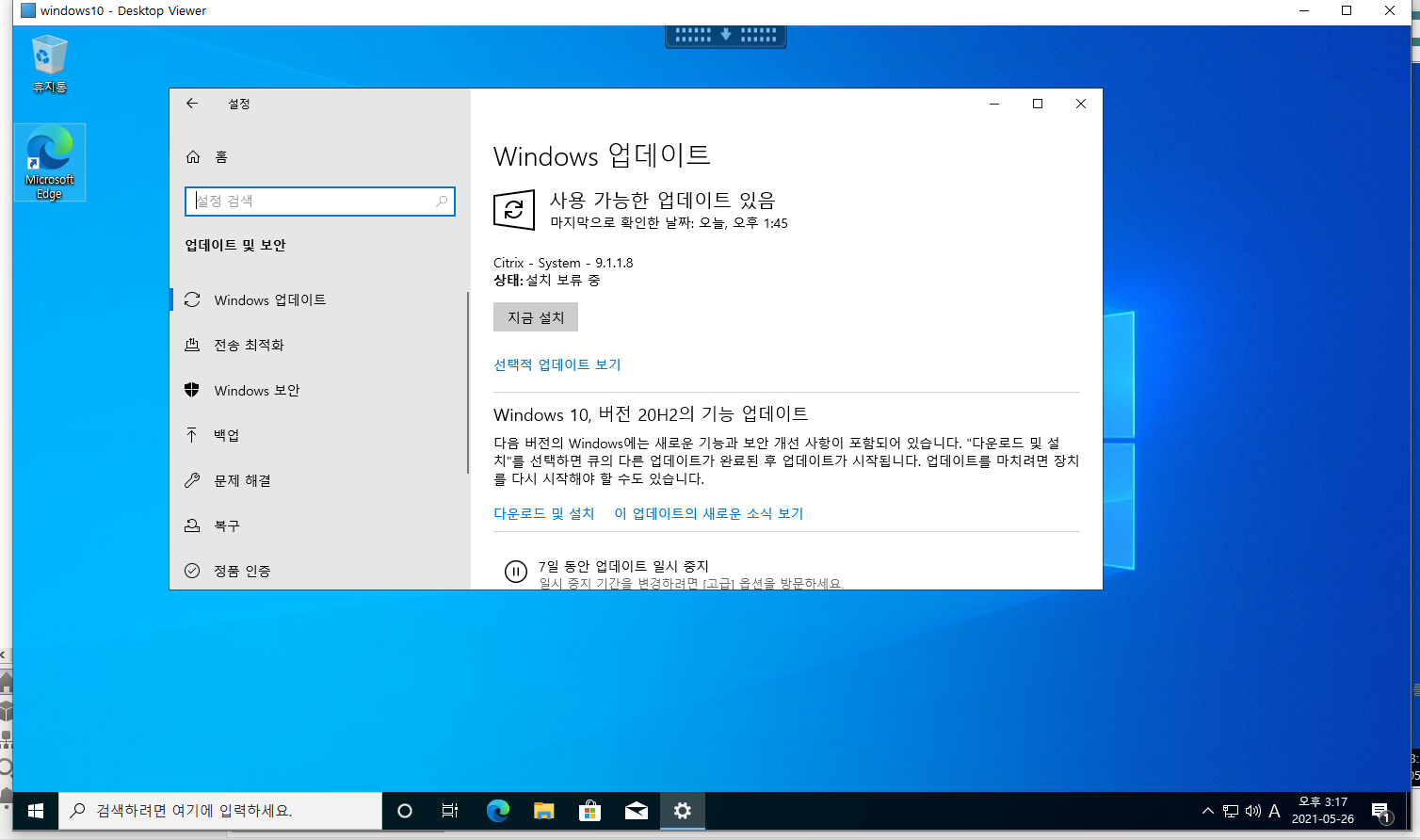Click the magnifier icon in Settings search
This screenshot has height=840, width=1420.
[x=442, y=201]
